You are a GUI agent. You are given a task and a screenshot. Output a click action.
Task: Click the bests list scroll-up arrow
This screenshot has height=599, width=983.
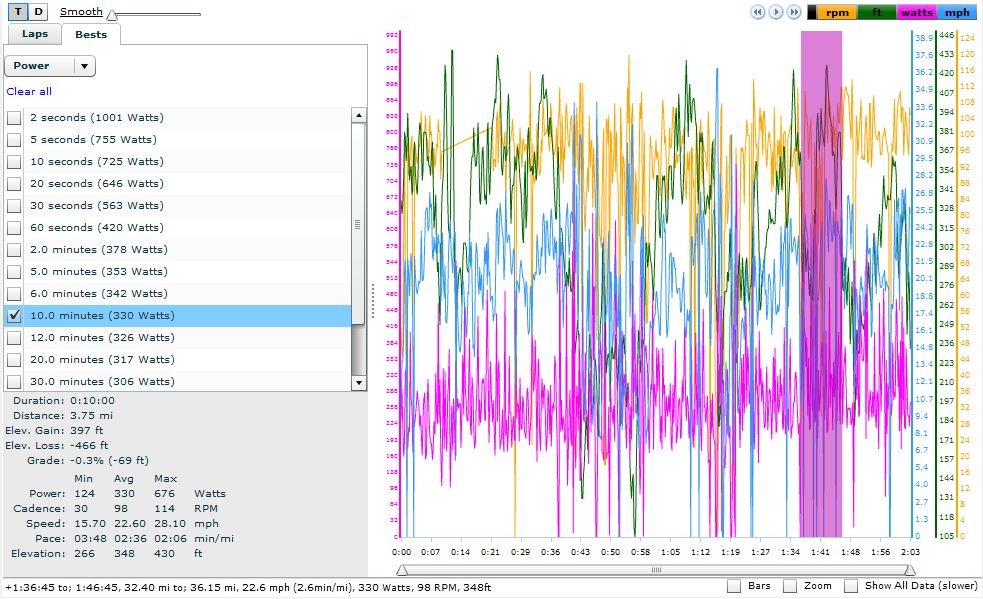click(359, 115)
